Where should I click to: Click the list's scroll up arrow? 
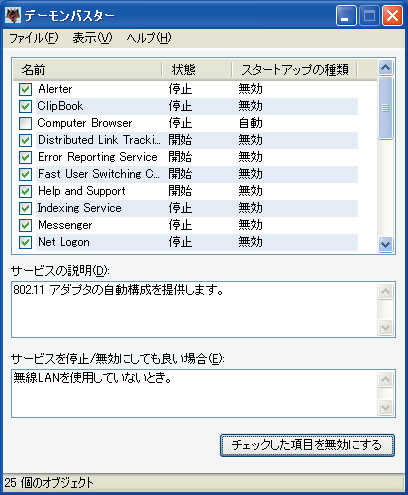pyautogui.click(x=385, y=68)
